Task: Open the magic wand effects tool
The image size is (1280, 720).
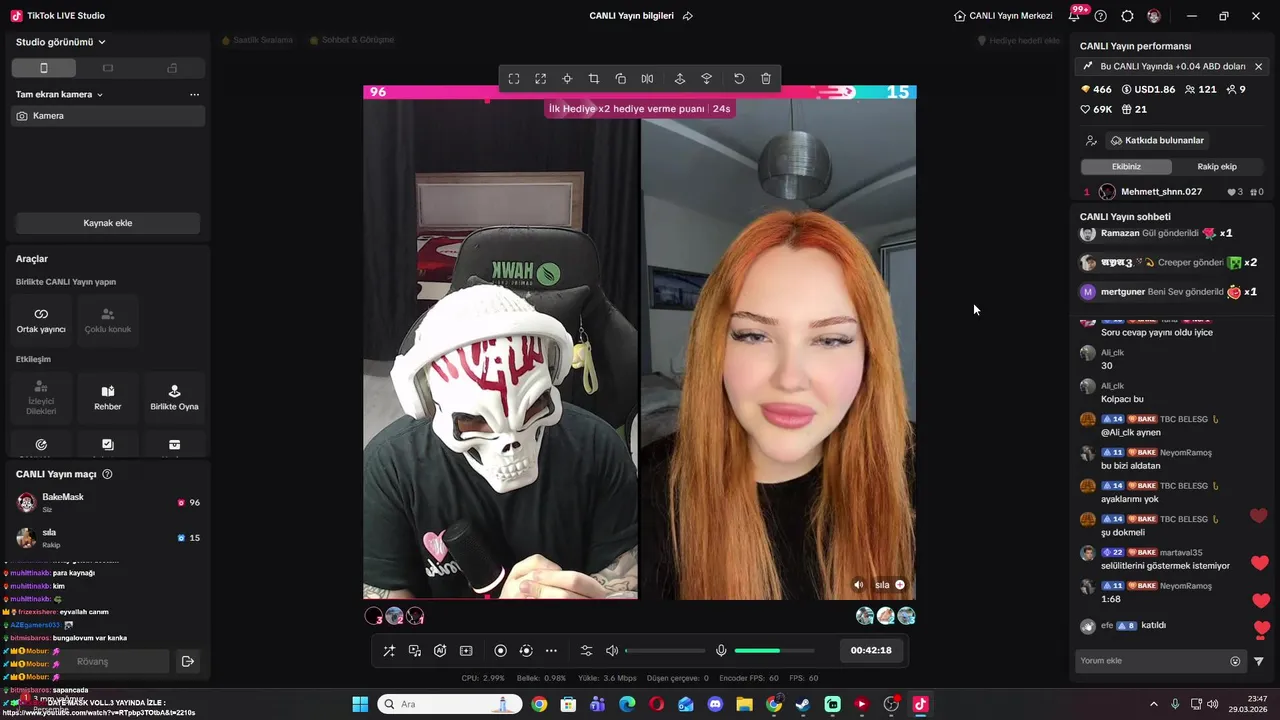Action: click(x=389, y=651)
